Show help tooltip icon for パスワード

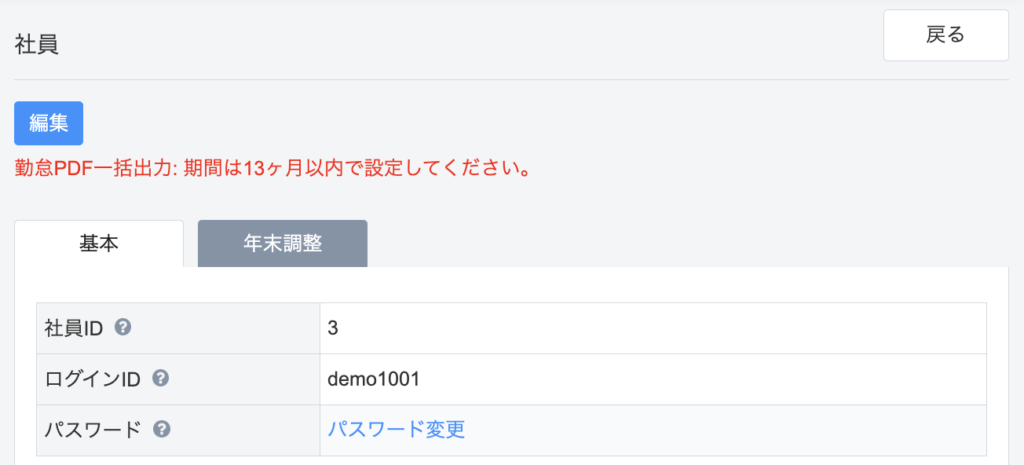(x=163, y=429)
